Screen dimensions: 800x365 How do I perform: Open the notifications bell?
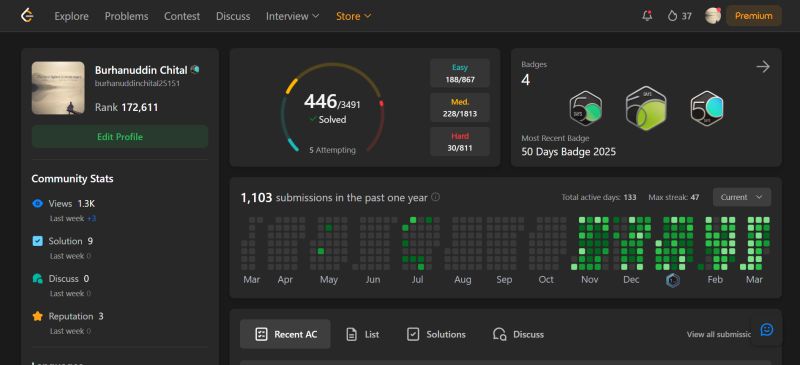(647, 16)
